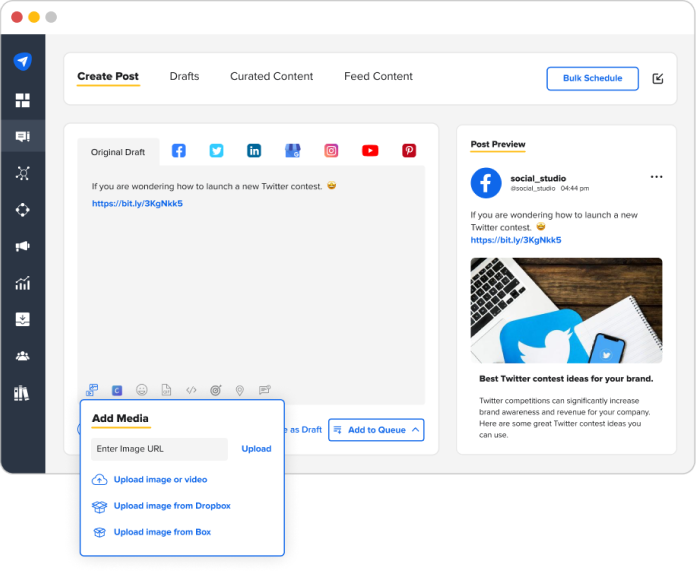
Task: Click the Add to Queue button
Action: coord(376,430)
